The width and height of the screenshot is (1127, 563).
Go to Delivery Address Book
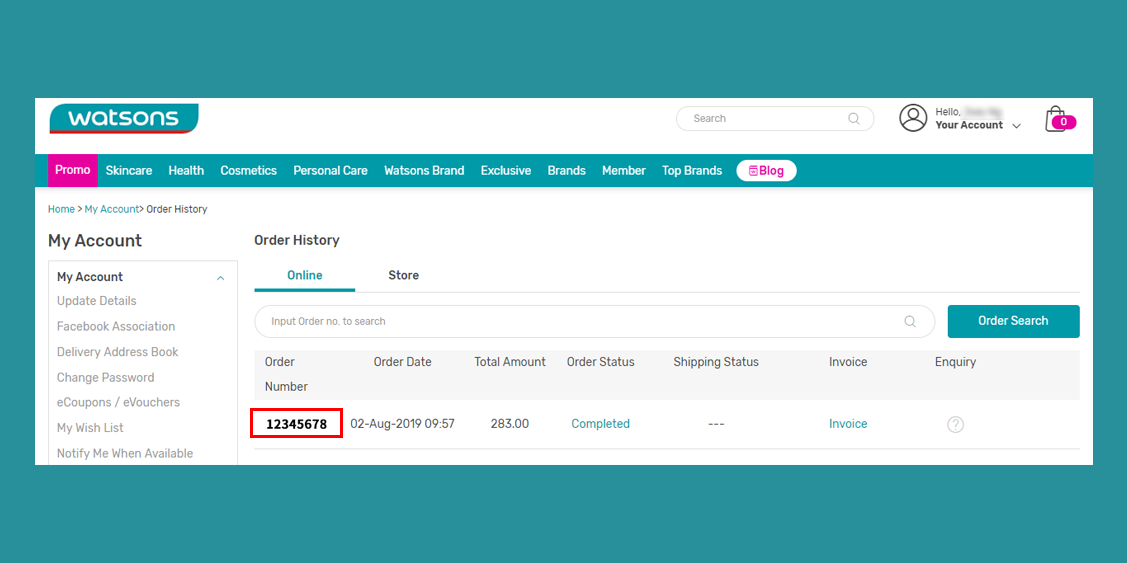(118, 352)
